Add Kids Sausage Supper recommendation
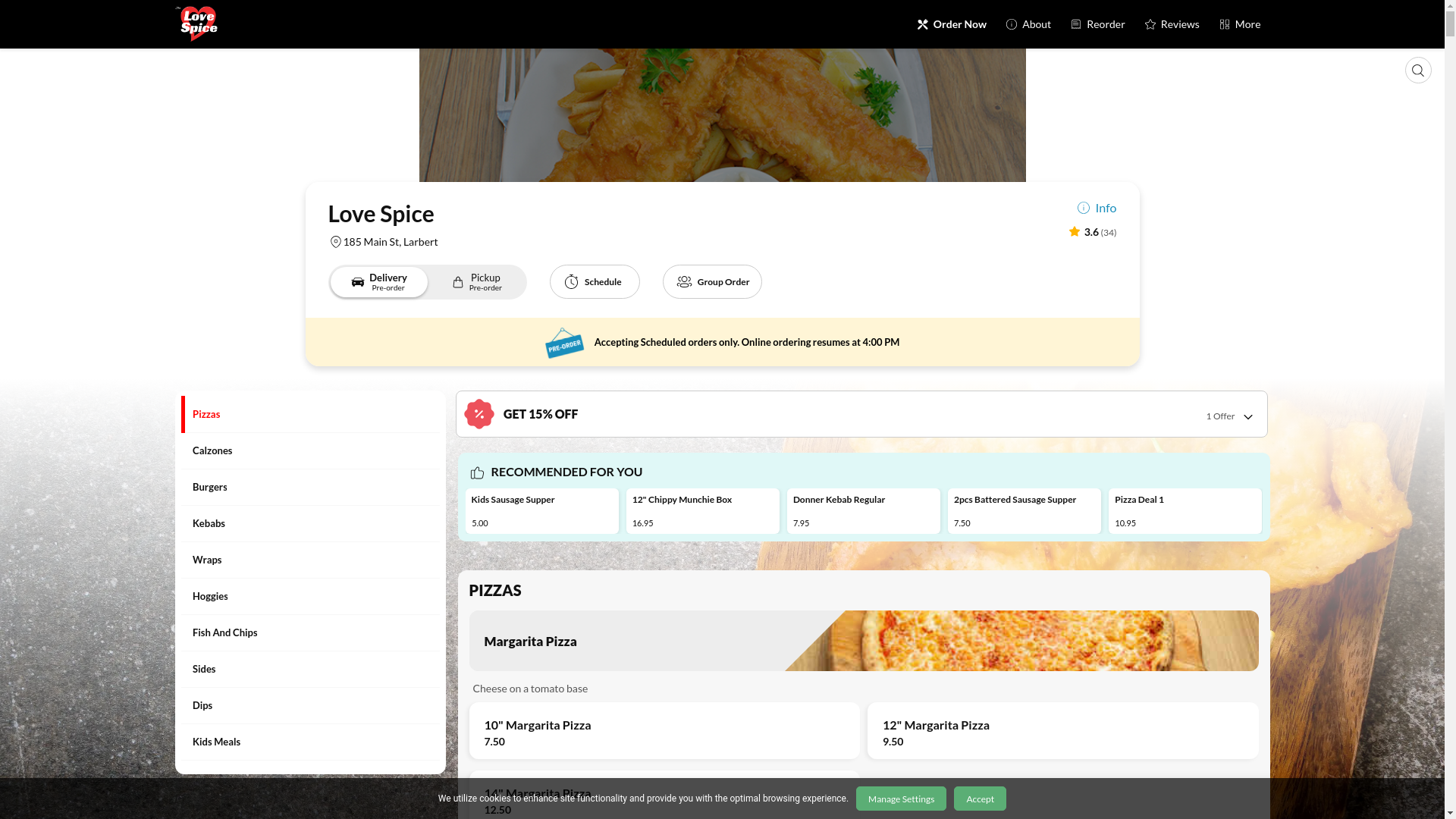Screen dimensions: 1456x819 click(542, 511)
